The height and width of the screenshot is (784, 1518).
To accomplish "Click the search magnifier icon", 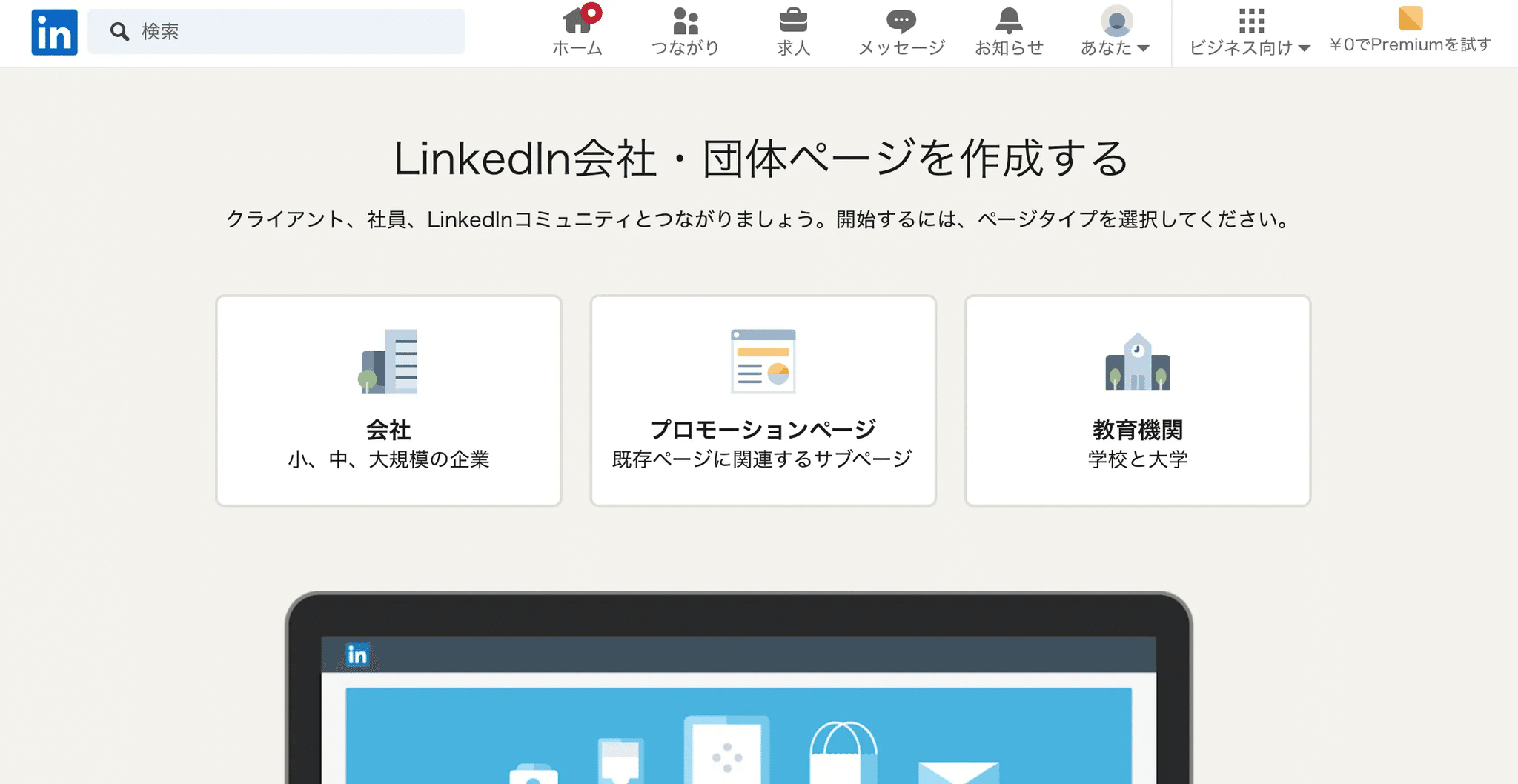I will pos(119,31).
